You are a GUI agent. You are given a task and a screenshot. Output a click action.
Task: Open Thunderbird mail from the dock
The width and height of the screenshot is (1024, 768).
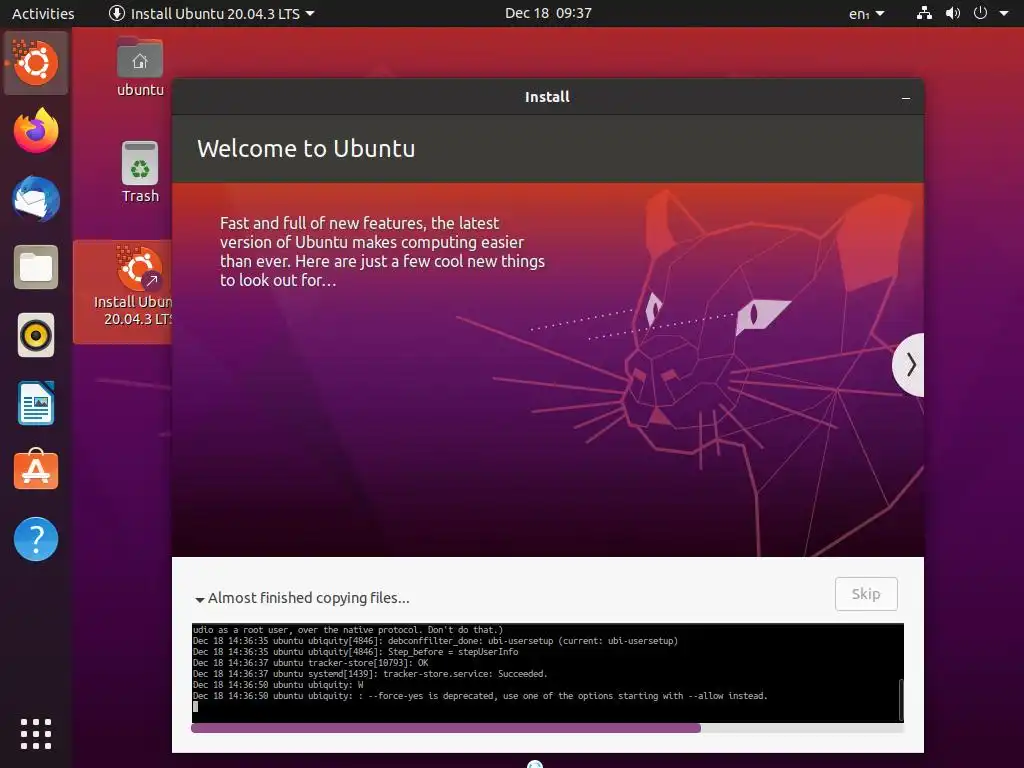tap(36, 199)
